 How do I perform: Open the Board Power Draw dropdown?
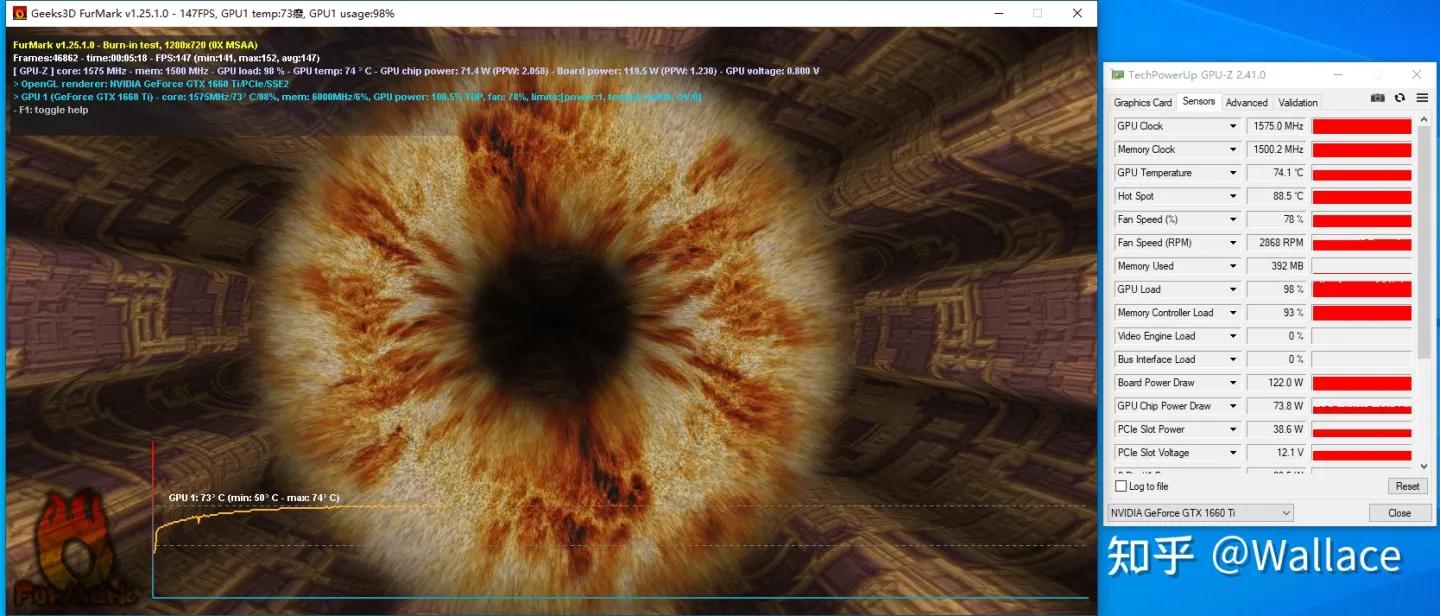1234,383
